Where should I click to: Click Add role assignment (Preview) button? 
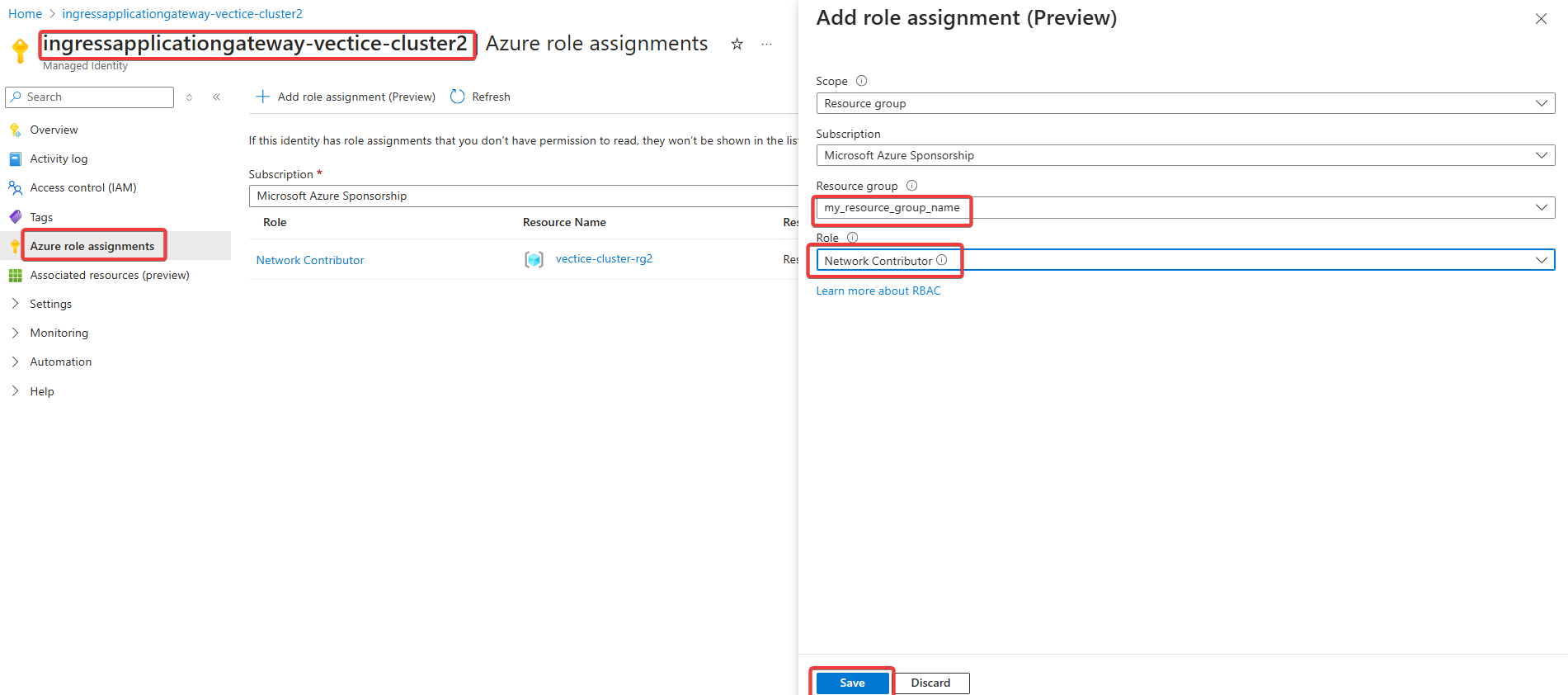[346, 97]
